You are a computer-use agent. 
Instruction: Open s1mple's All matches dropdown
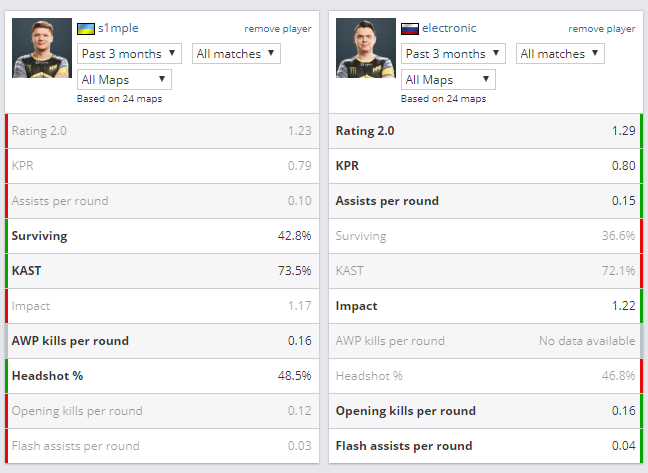tap(236, 53)
